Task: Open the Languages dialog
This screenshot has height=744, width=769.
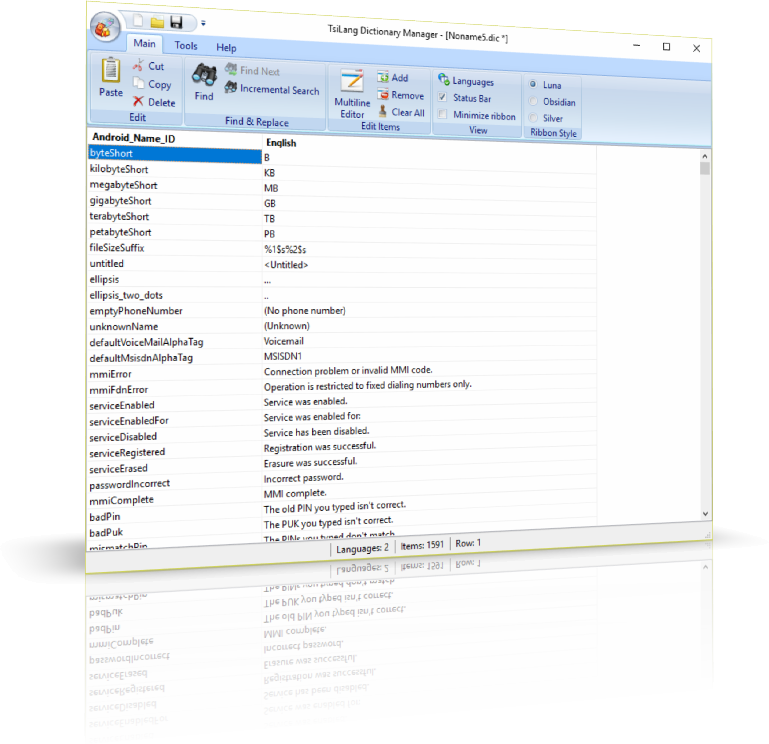Action: 466,80
